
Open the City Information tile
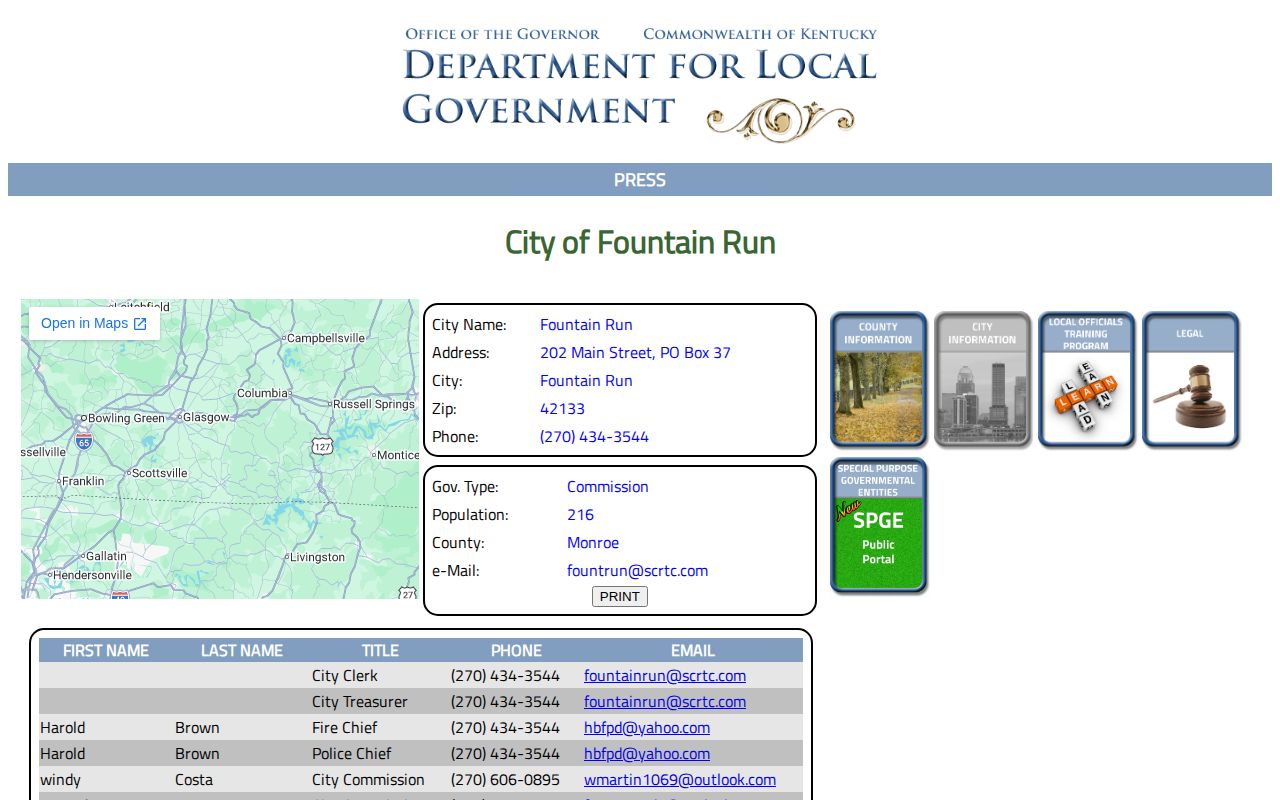point(982,379)
